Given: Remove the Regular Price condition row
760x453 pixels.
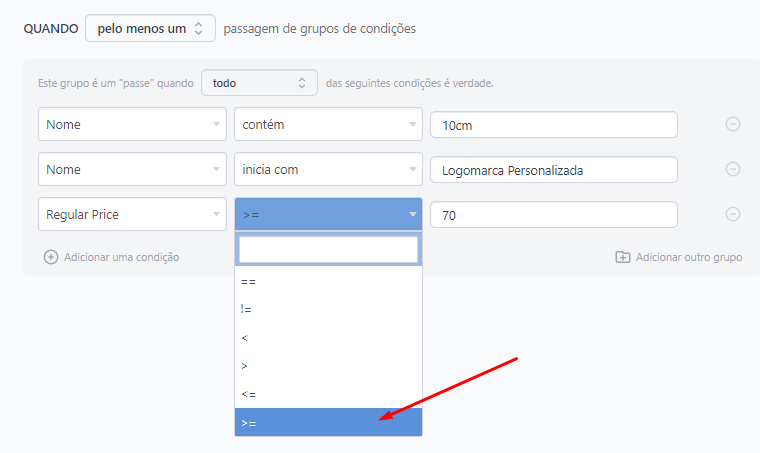Looking at the screenshot, I should [732, 214].
